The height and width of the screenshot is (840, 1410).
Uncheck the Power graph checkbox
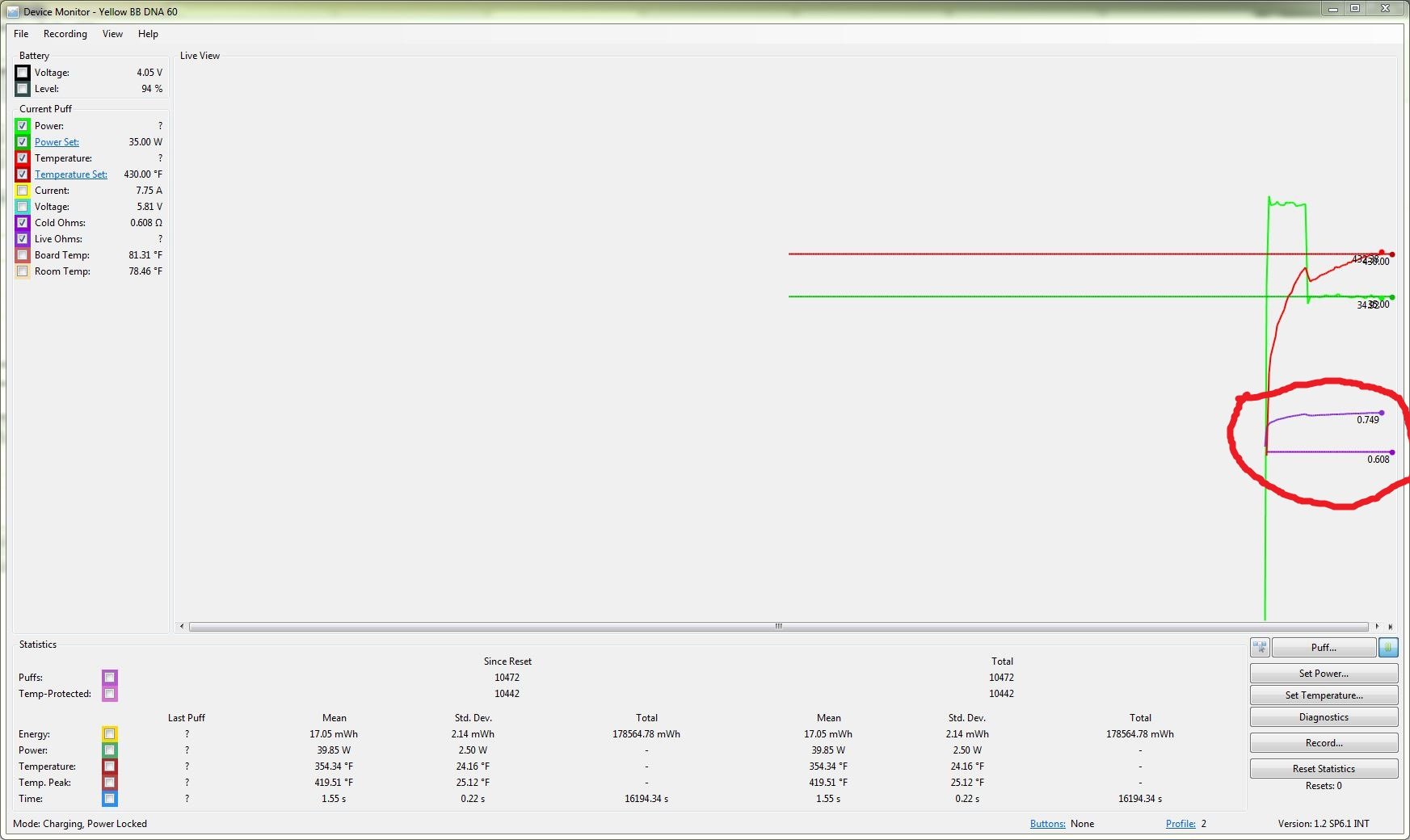[23, 125]
